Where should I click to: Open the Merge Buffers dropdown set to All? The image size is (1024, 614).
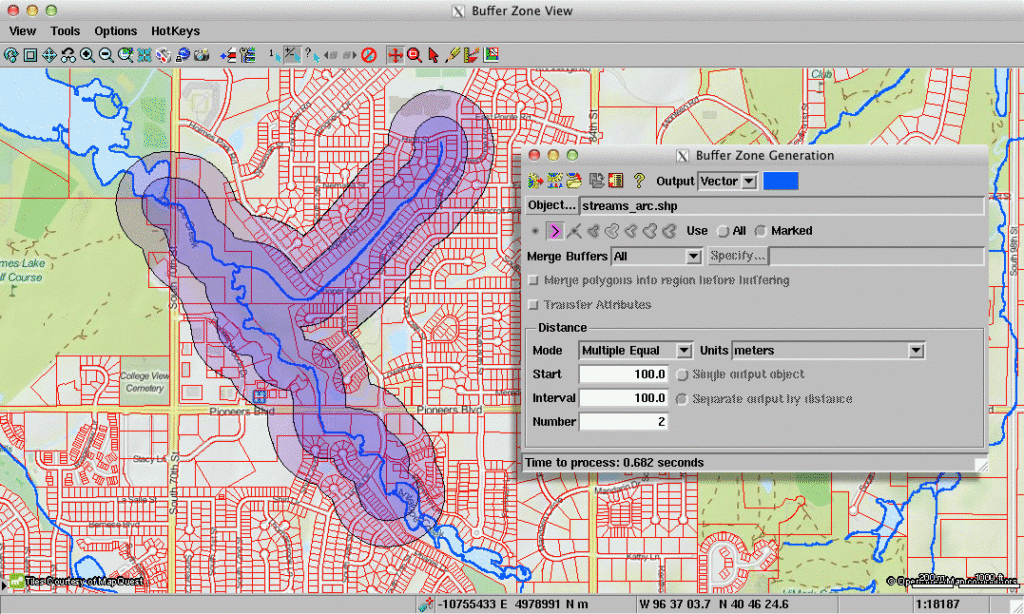(656, 256)
